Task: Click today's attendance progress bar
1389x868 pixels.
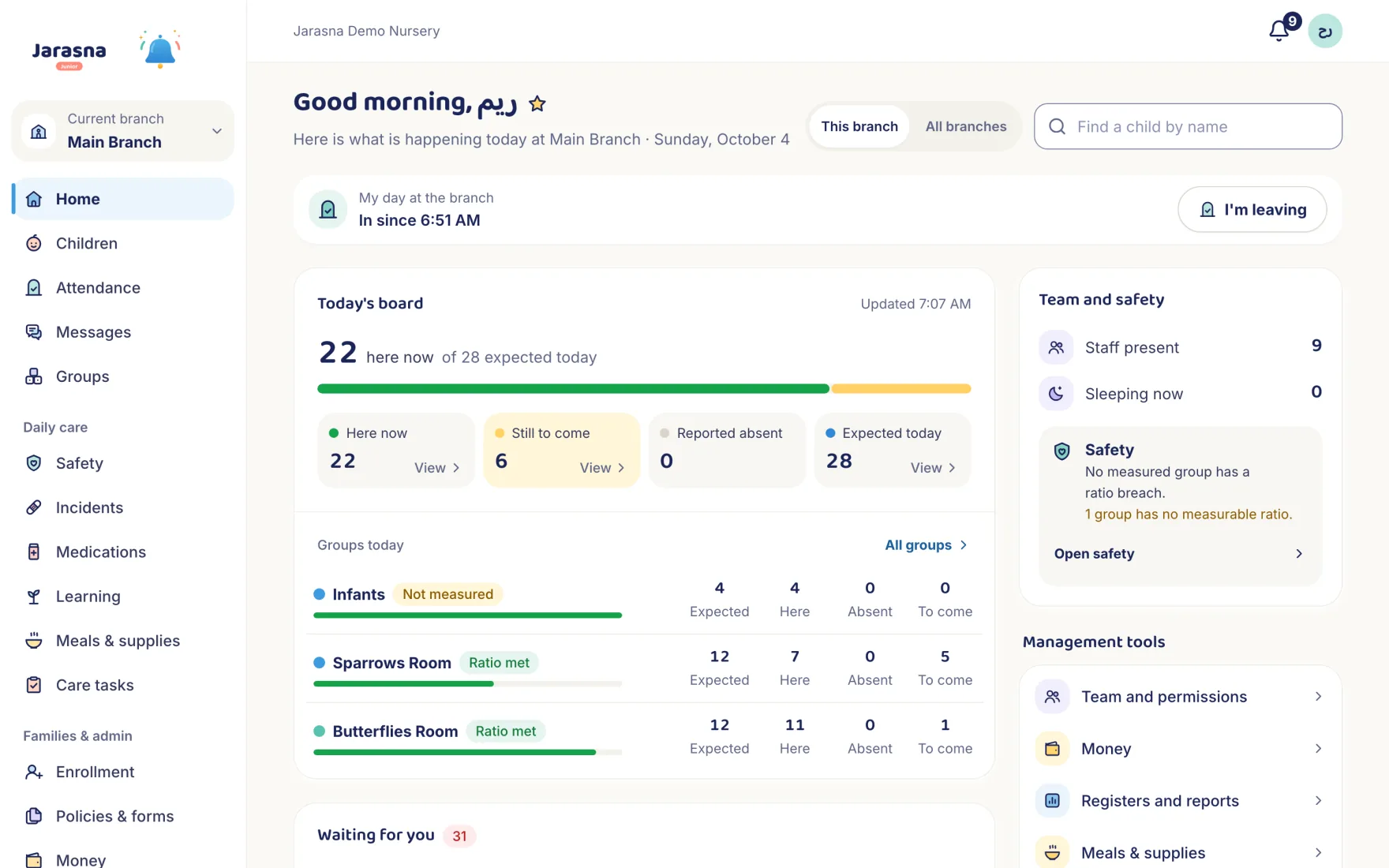Action: point(644,388)
